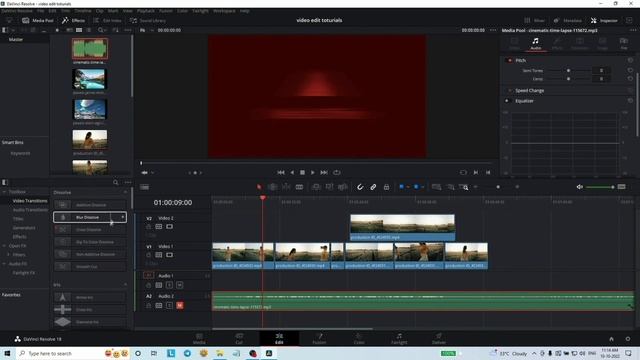The height and width of the screenshot is (360, 640).
Task: Open the Fairlight page
Action: click(x=399, y=338)
